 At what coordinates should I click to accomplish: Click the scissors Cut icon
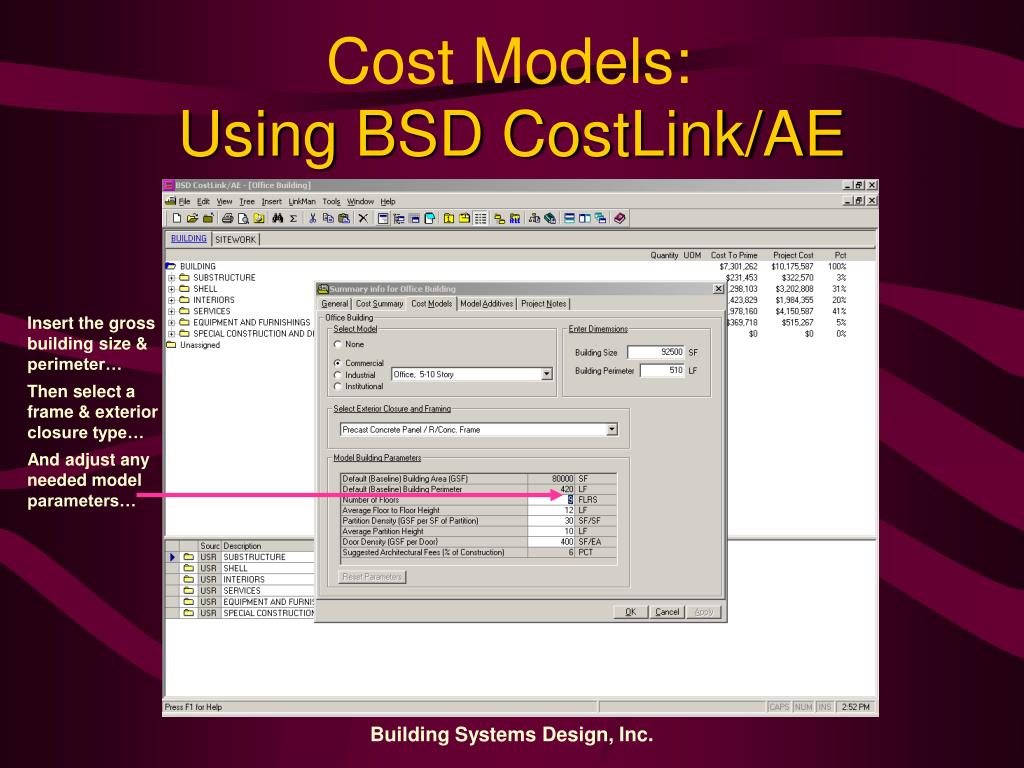(312, 218)
